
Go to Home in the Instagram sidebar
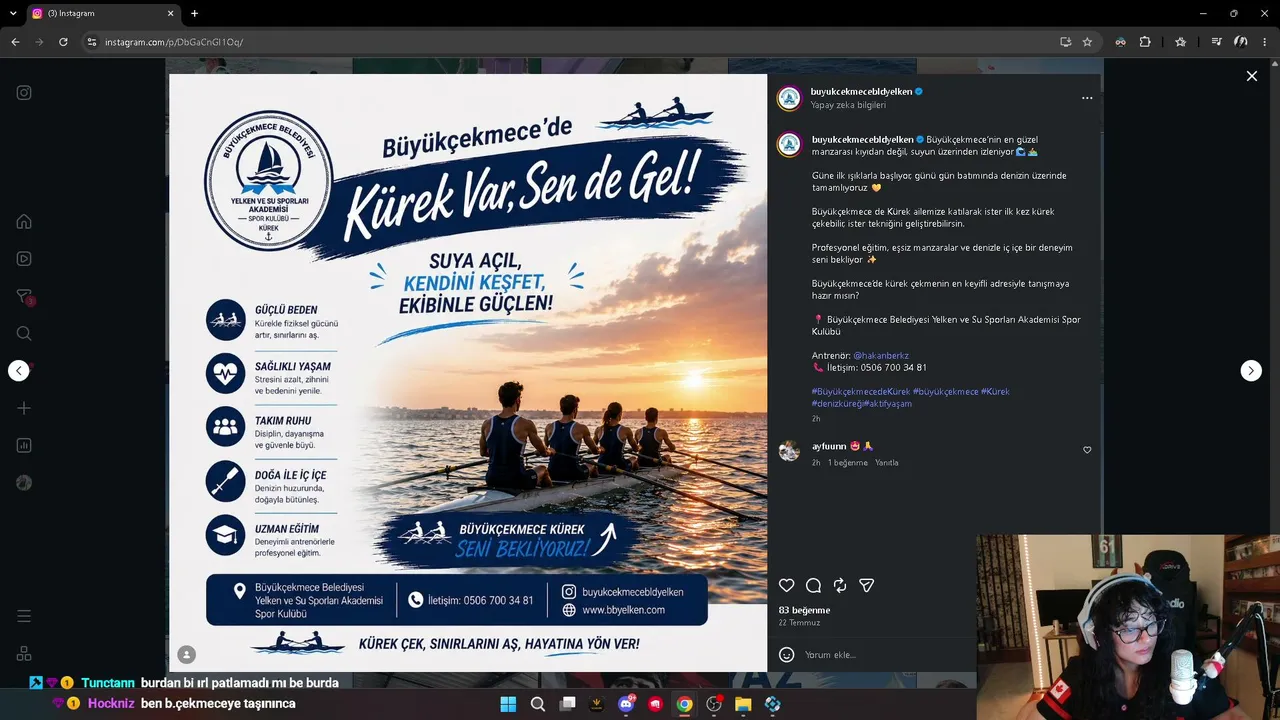[24, 221]
